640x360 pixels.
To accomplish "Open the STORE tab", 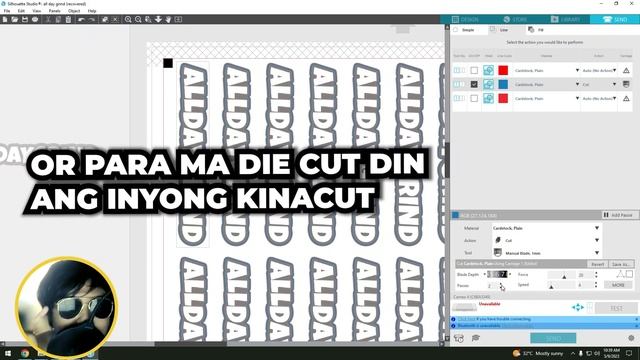I will coord(515,19).
